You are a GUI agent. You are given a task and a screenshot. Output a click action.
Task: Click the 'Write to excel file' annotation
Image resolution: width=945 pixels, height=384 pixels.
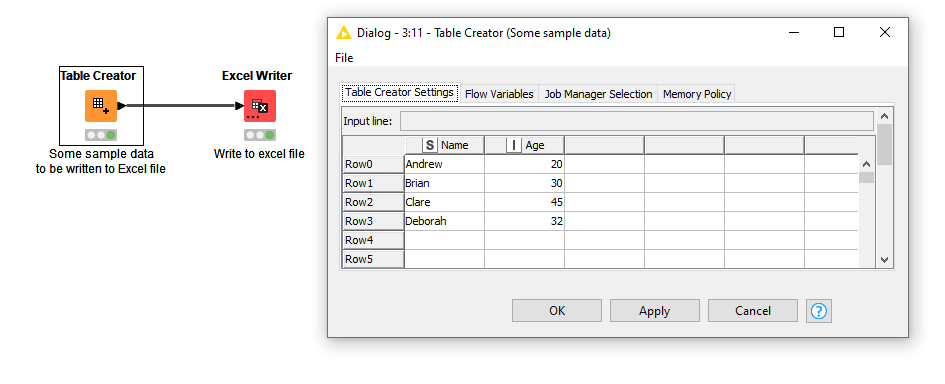point(259,154)
